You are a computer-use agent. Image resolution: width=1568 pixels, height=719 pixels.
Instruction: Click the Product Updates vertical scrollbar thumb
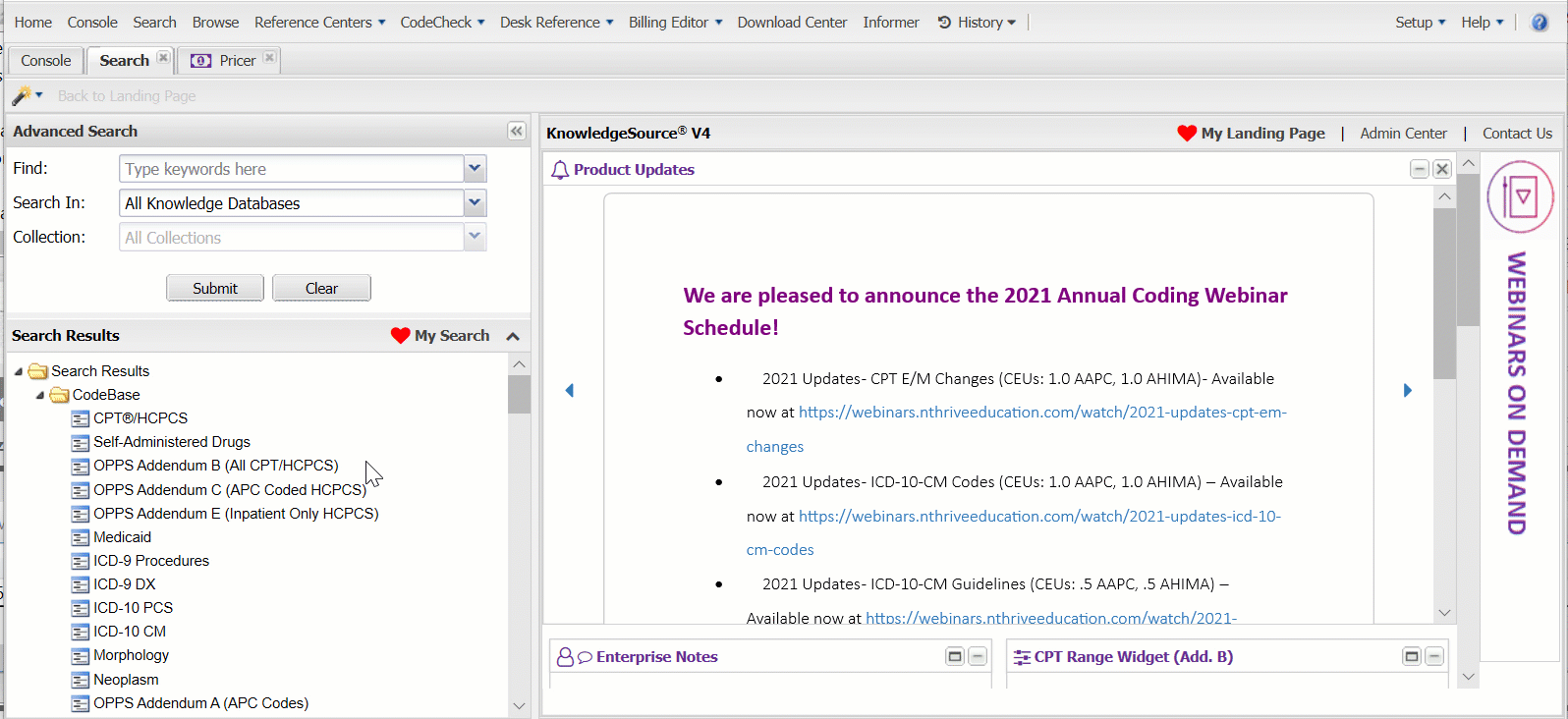click(x=1444, y=295)
